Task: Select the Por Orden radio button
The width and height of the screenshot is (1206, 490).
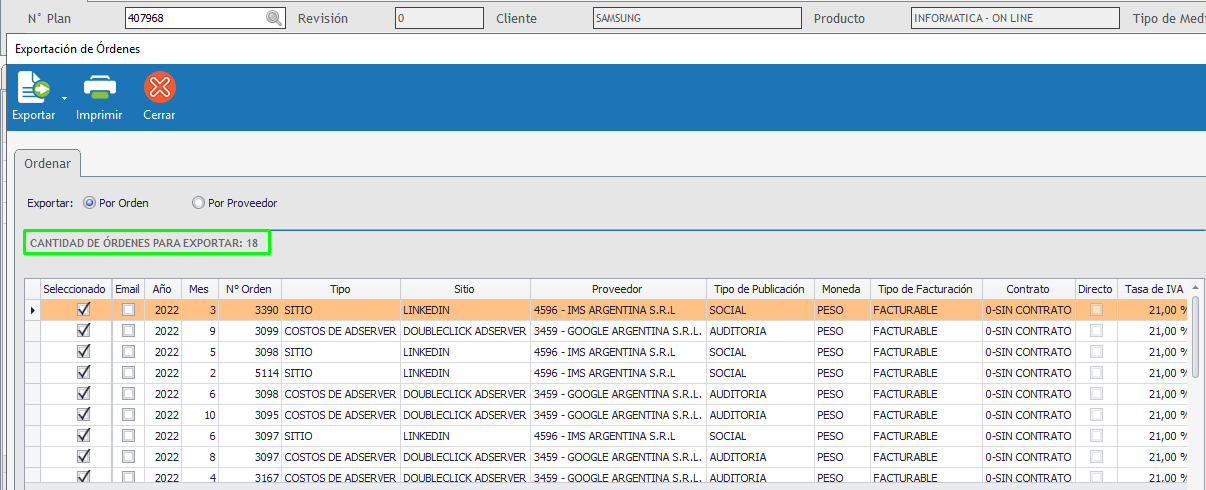Action: pos(90,203)
